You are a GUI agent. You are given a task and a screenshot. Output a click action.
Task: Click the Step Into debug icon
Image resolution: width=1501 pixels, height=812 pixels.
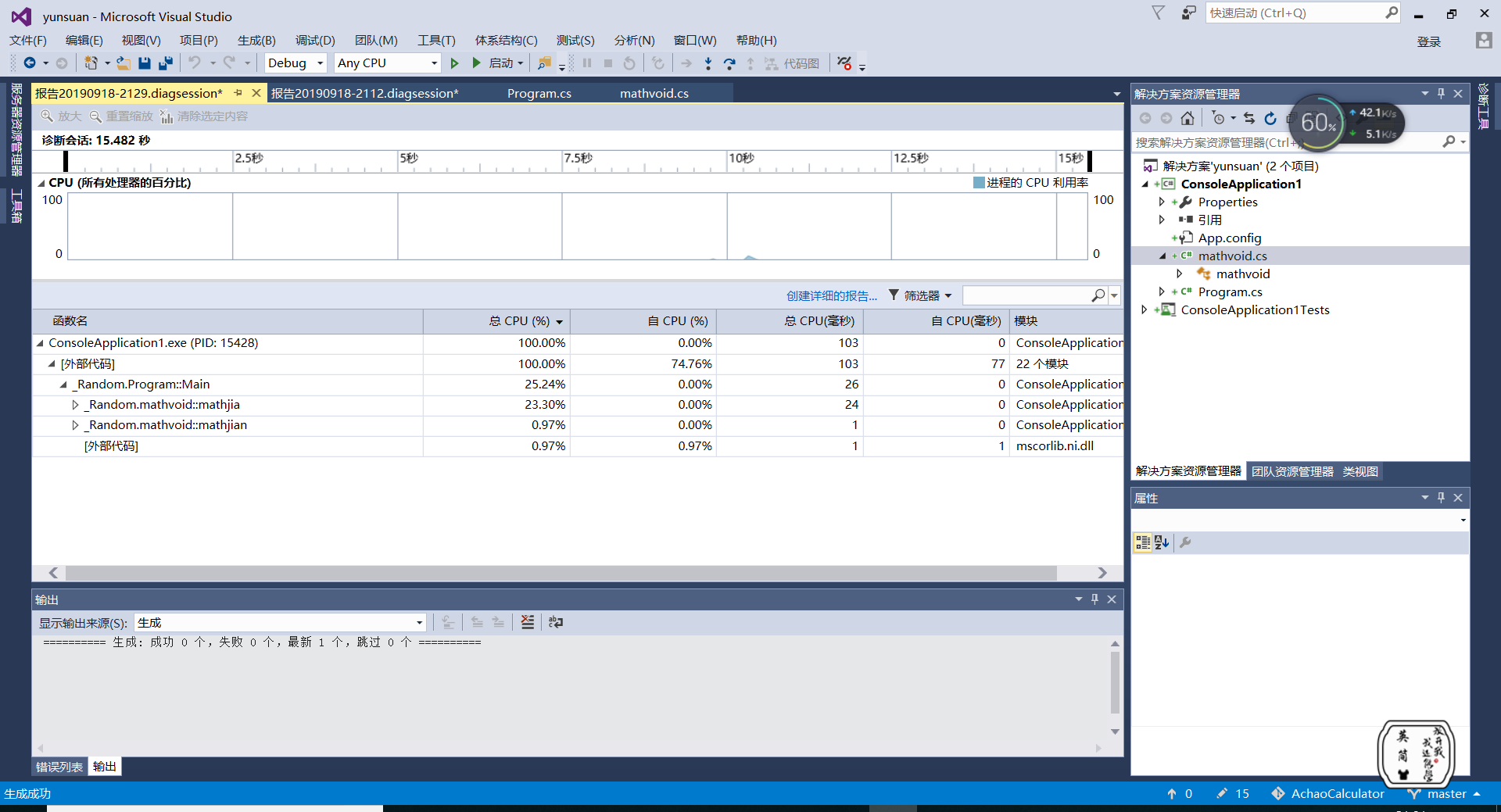(708, 63)
